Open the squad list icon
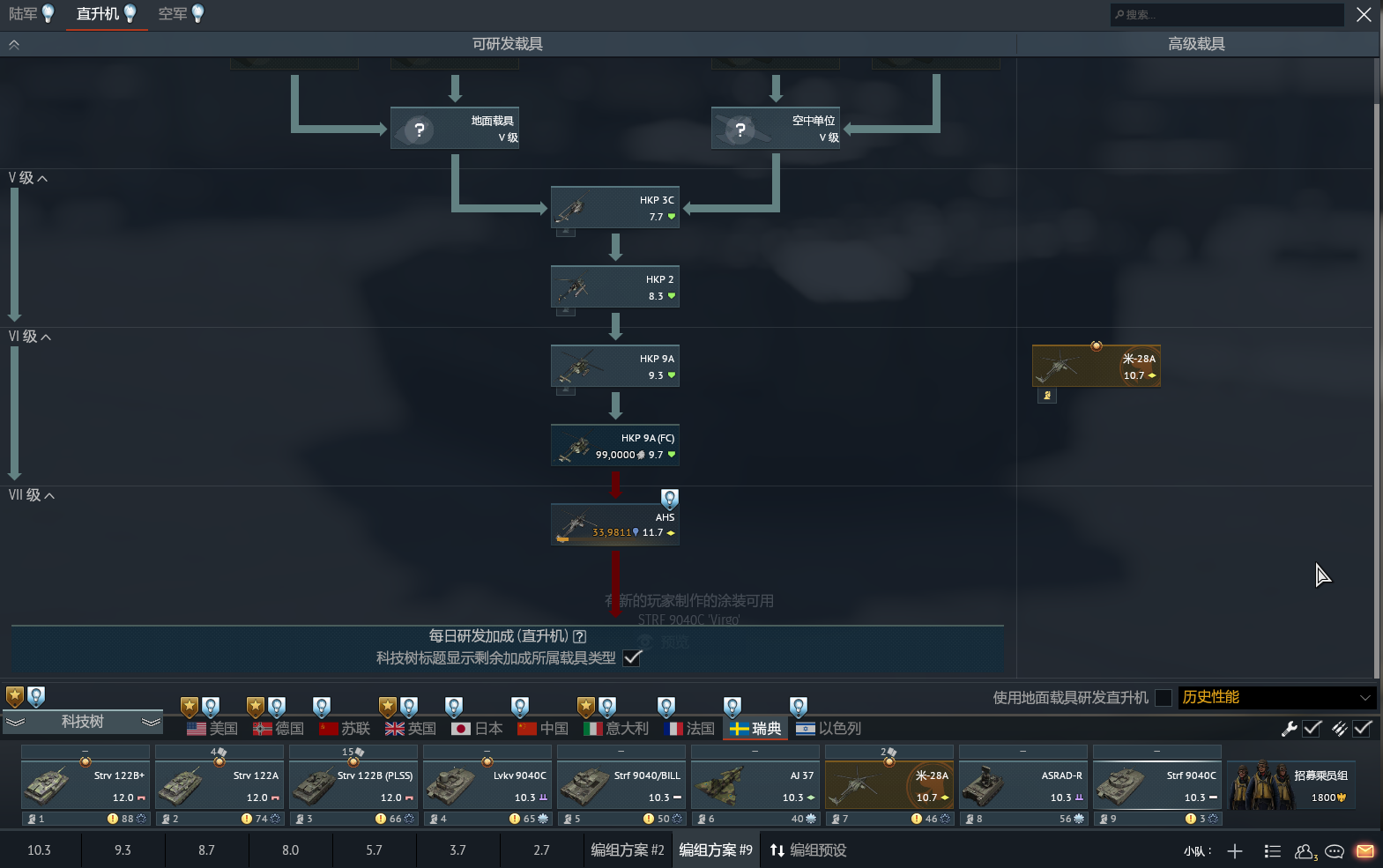 (1272, 851)
